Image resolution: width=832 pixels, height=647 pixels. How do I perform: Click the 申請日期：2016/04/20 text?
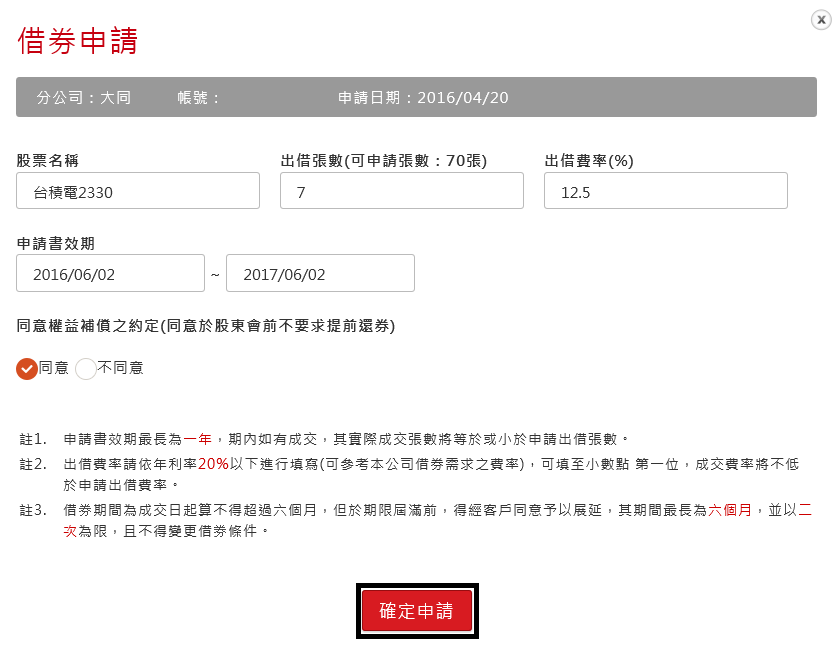[x=423, y=98]
